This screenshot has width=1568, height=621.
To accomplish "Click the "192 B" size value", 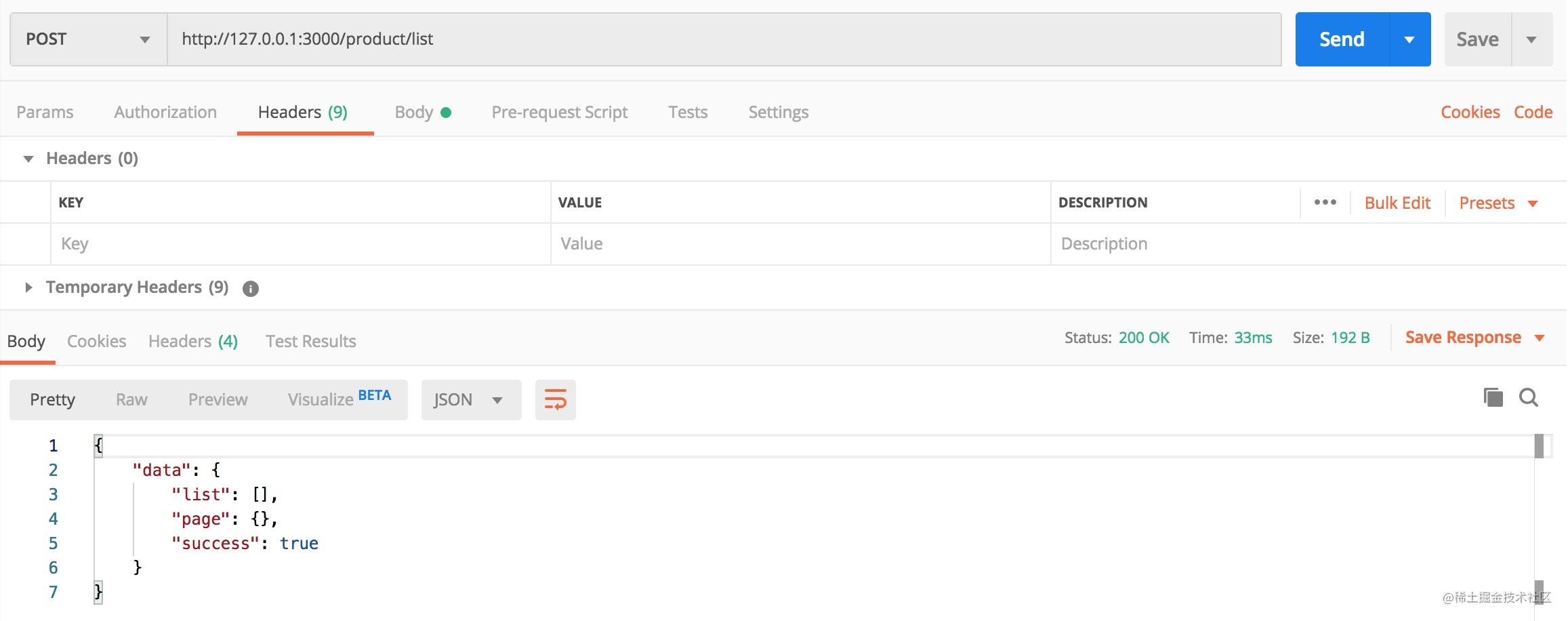I will (x=1350, y=338).
